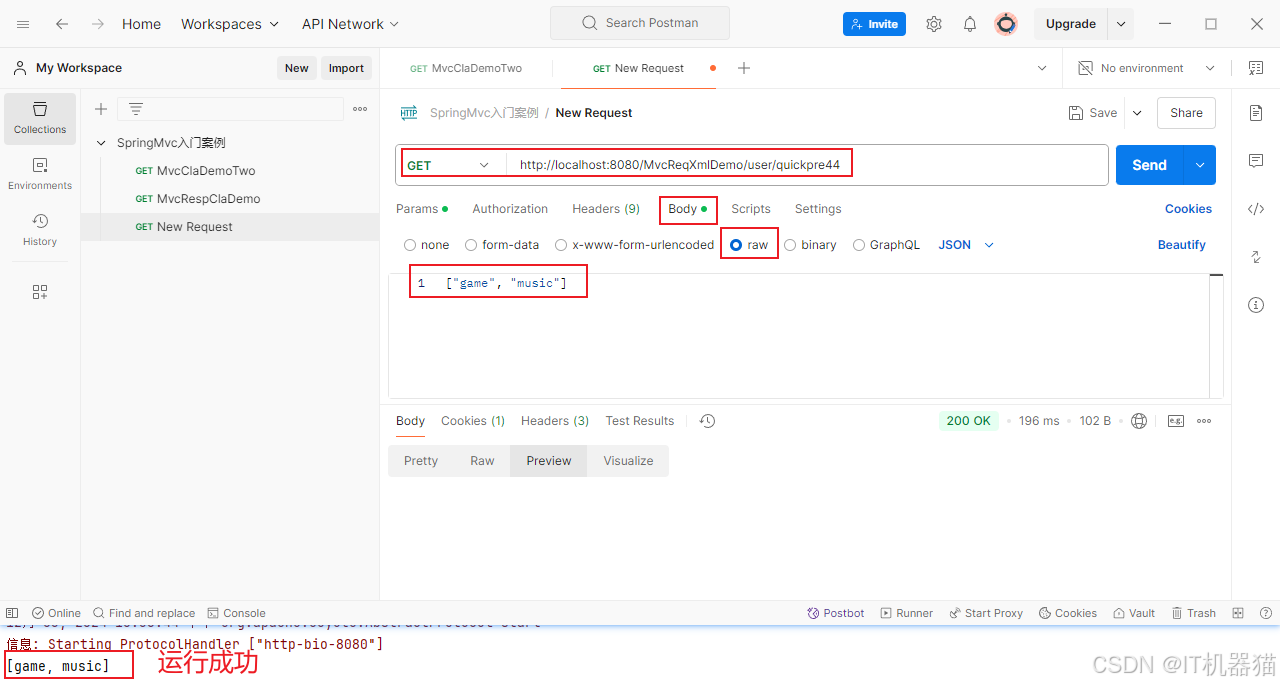This screenshot has height=686, width=1280.
Task: Open the Code snippet pane
Action: pyautogui.click(x=1256, y=209)
